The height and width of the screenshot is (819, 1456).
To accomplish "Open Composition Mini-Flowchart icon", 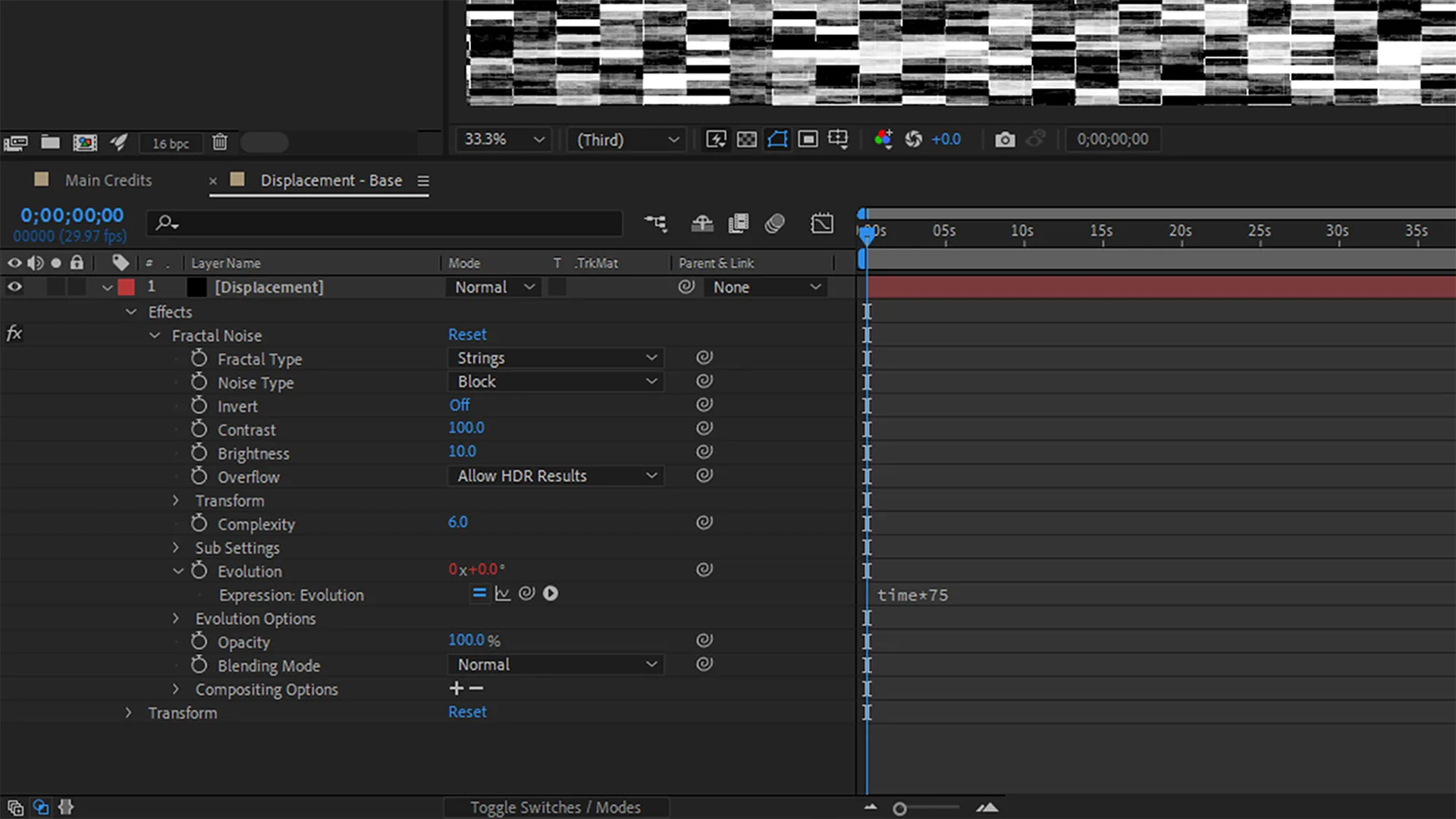I will 656,223.
